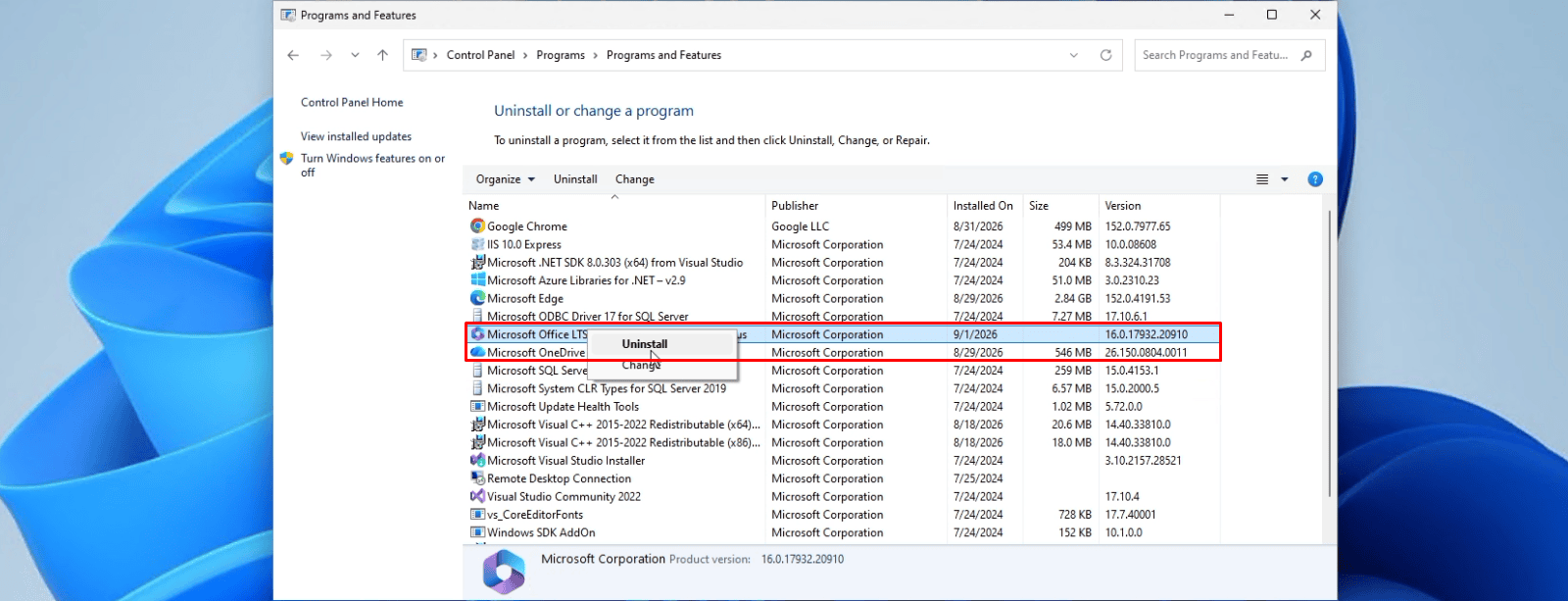Open Control Panel Home link

[x=352, y=102]
